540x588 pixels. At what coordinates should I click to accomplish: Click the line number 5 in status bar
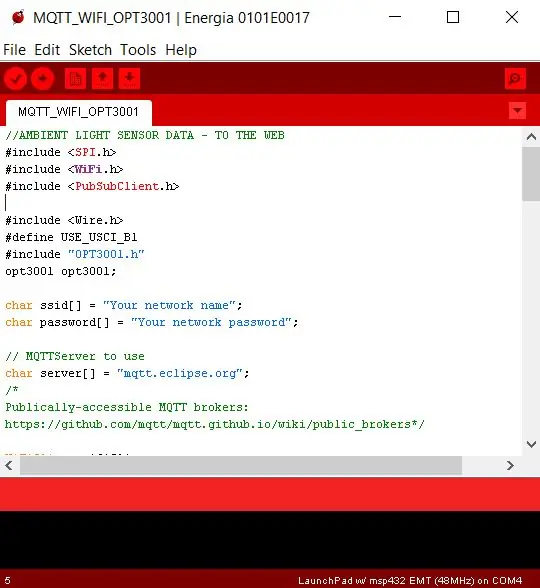click(8, 580)
